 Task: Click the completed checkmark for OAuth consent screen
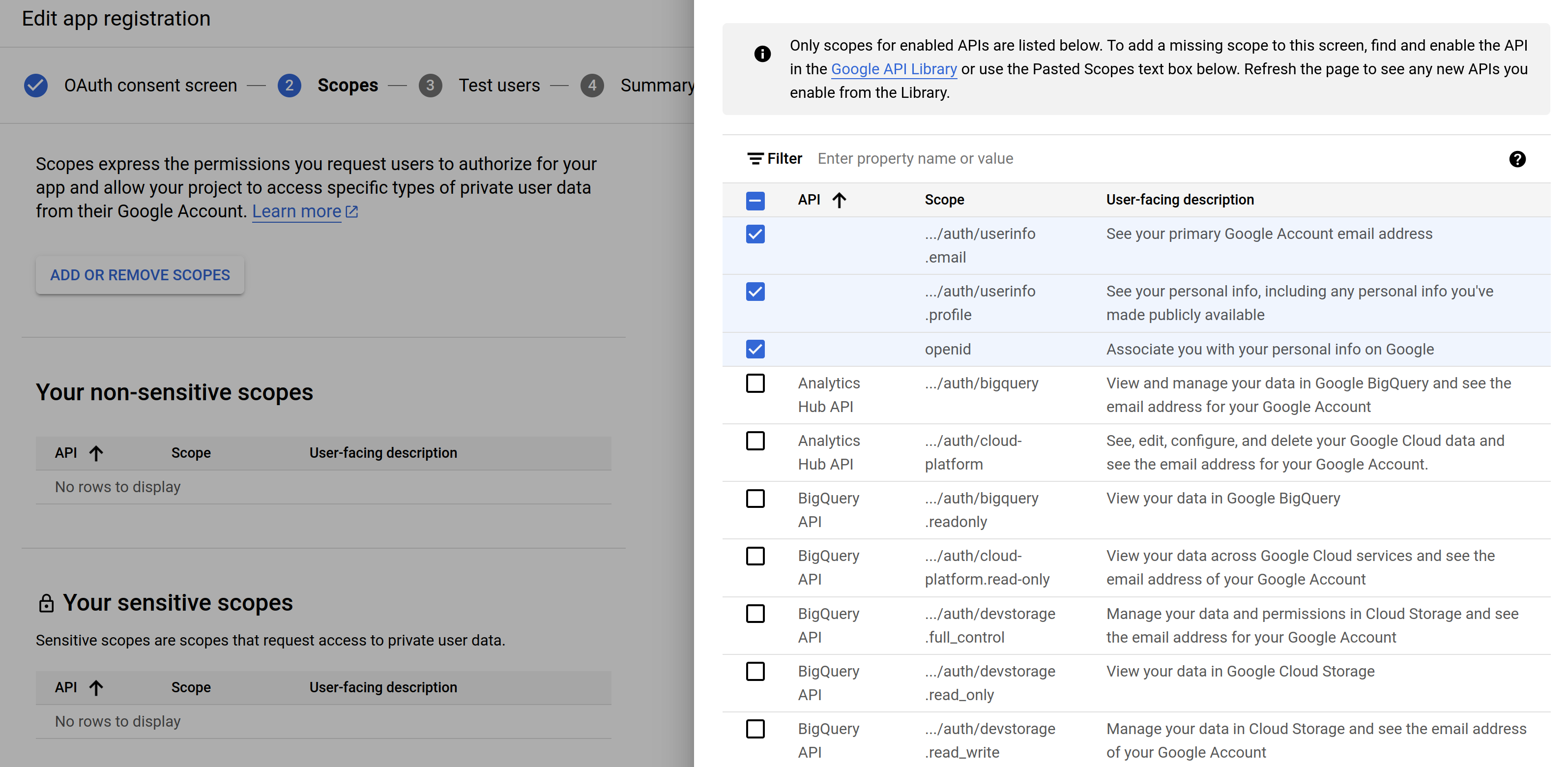36,85
